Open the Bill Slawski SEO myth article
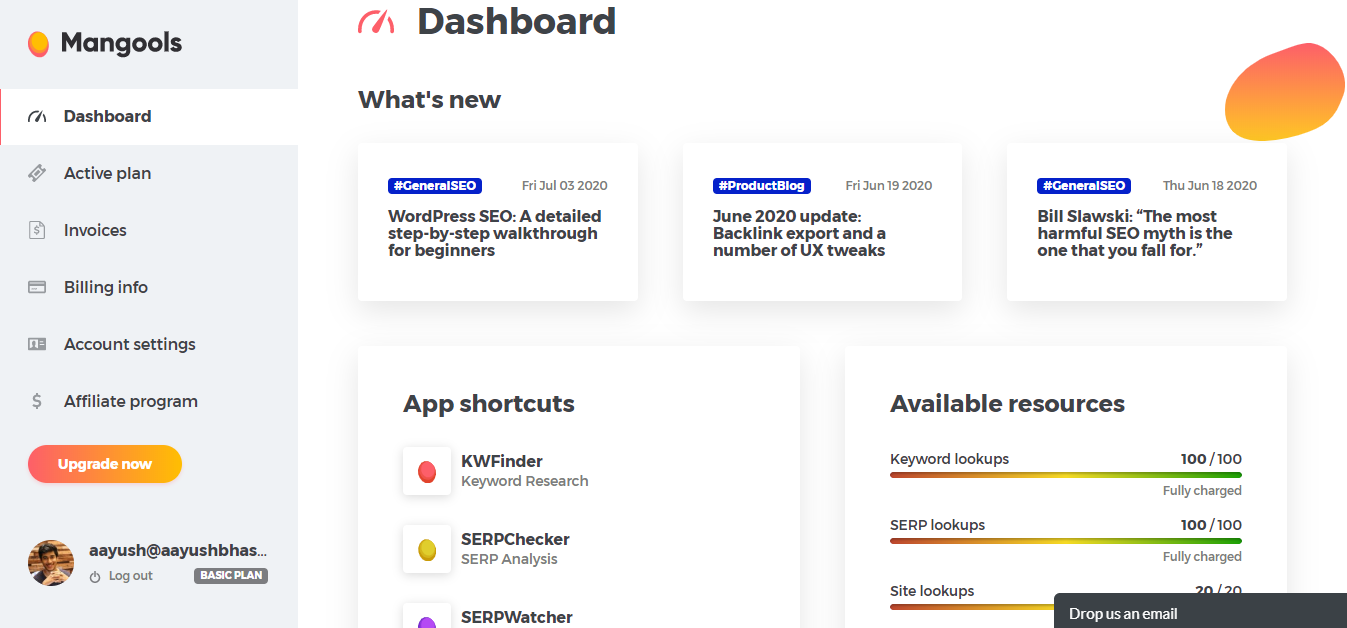This screenshot has height=628, width=1347. point(1135,233)
